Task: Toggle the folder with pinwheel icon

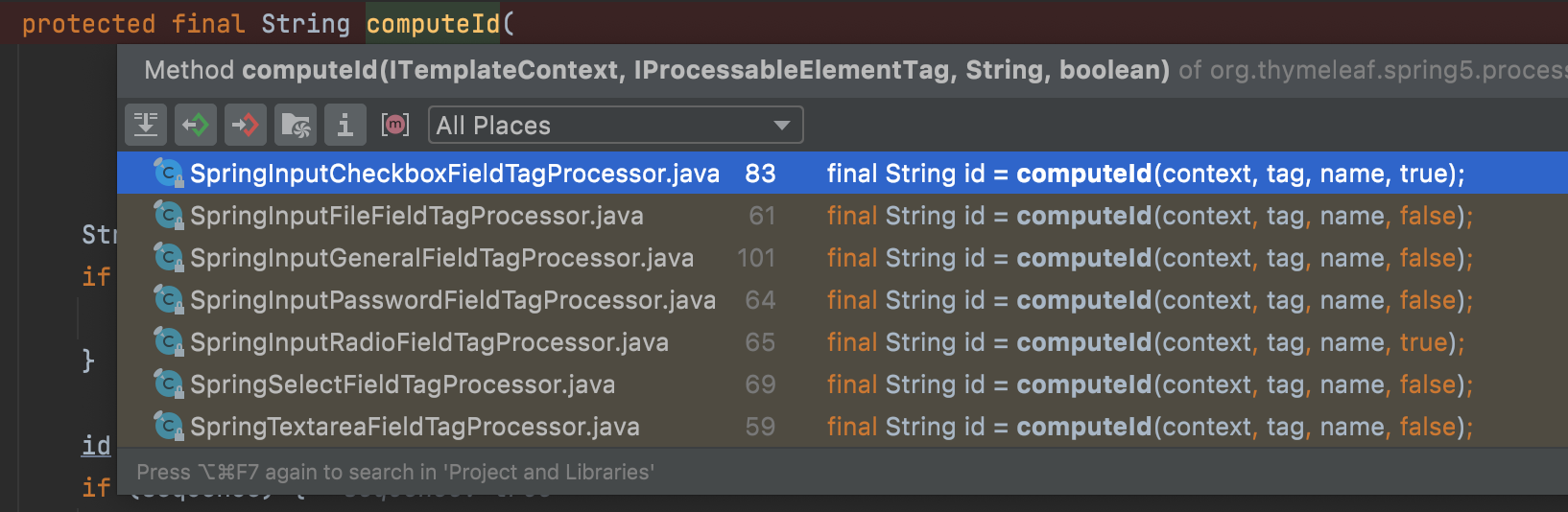Action: click(x=296, y=125)
